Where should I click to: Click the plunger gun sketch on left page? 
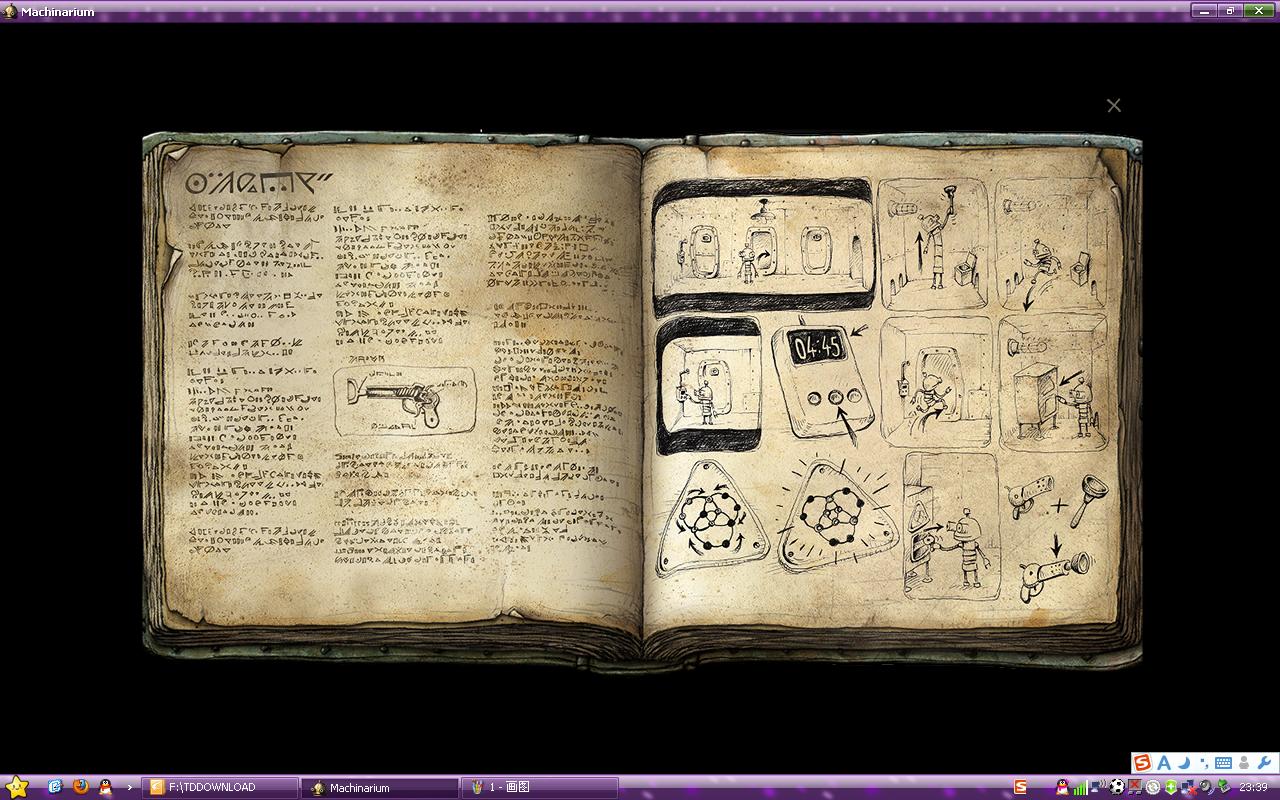404,399
